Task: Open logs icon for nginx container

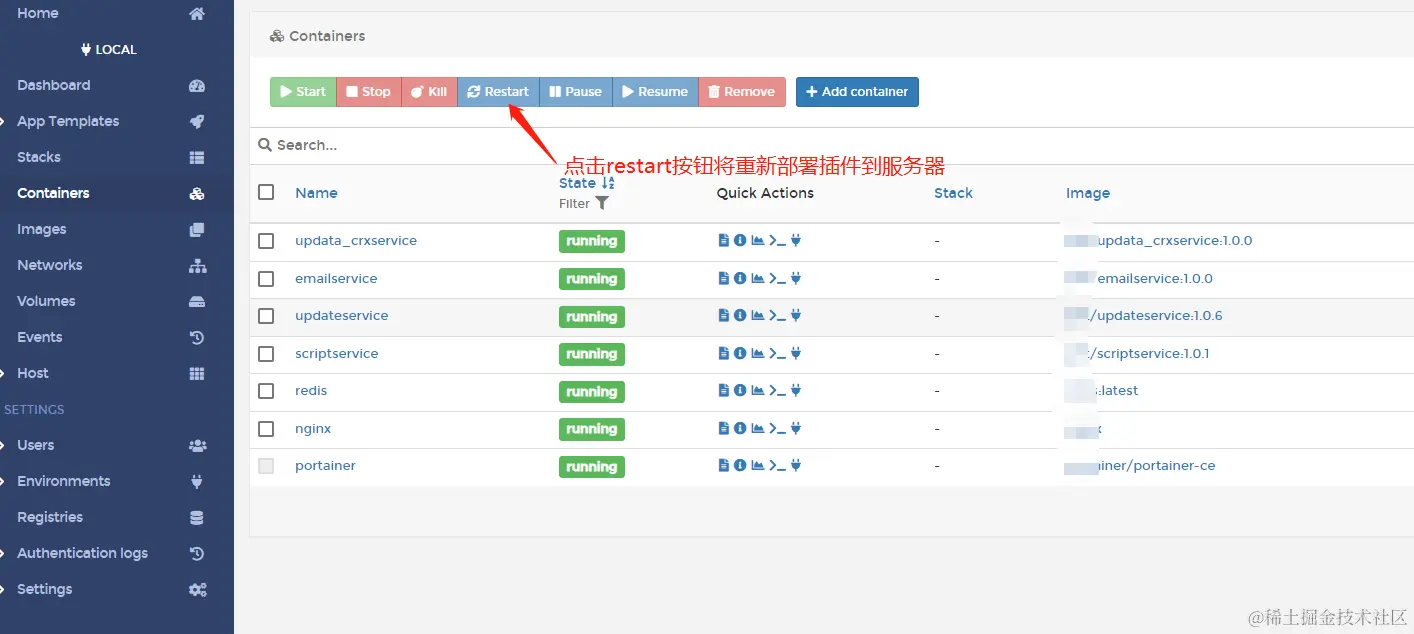Action: tap(724, 428)
